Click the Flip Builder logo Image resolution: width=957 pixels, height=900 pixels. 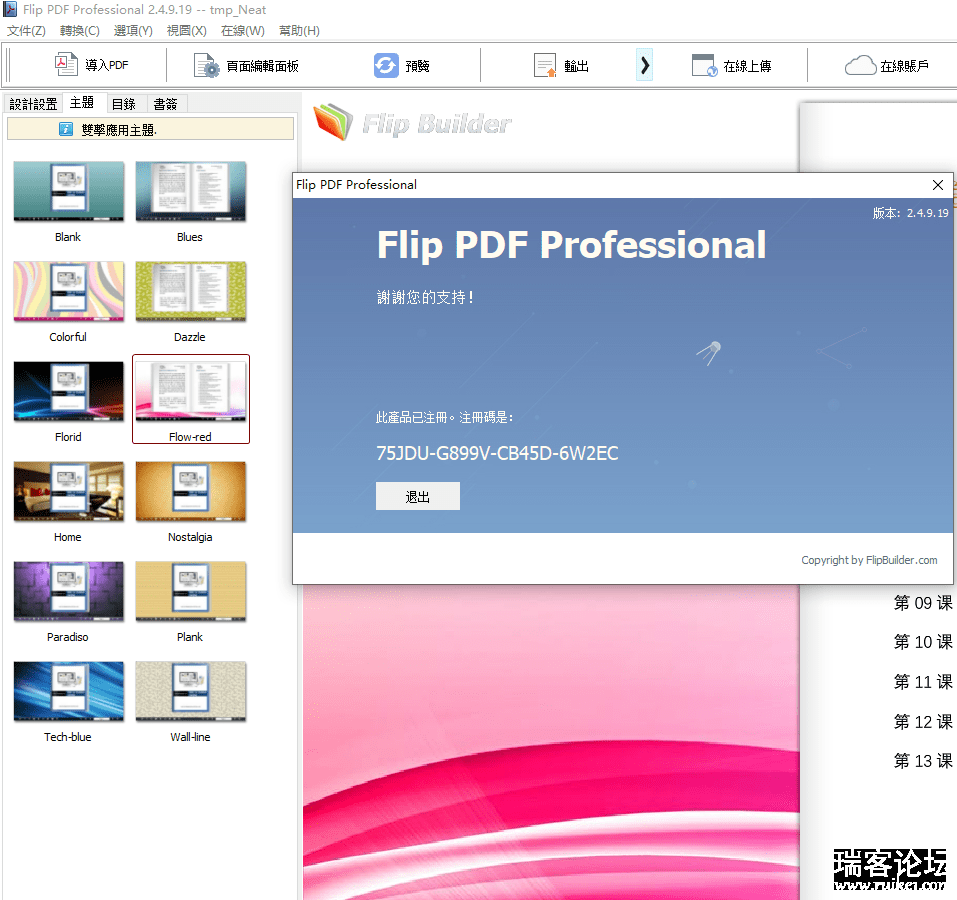click(x=413, y=122)
